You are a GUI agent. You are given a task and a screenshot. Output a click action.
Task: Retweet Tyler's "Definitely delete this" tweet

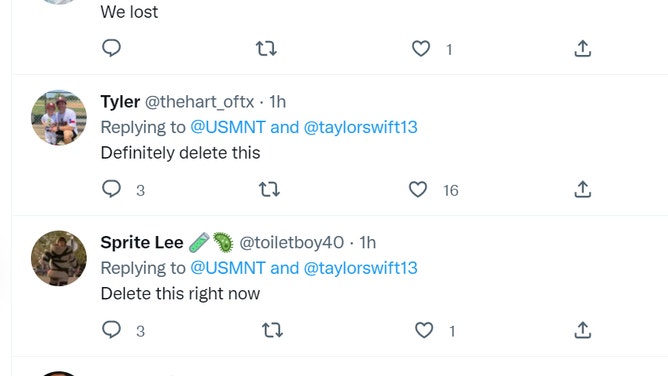(269, 189)
